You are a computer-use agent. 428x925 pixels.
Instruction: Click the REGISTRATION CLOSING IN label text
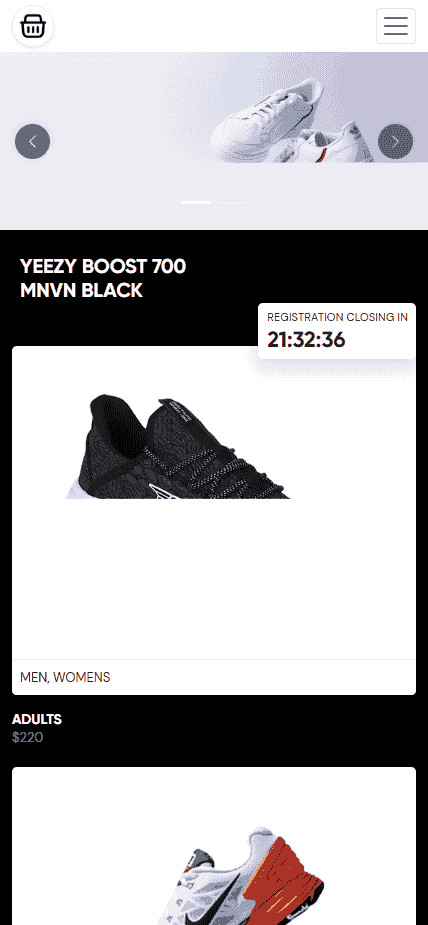(337, 317)
